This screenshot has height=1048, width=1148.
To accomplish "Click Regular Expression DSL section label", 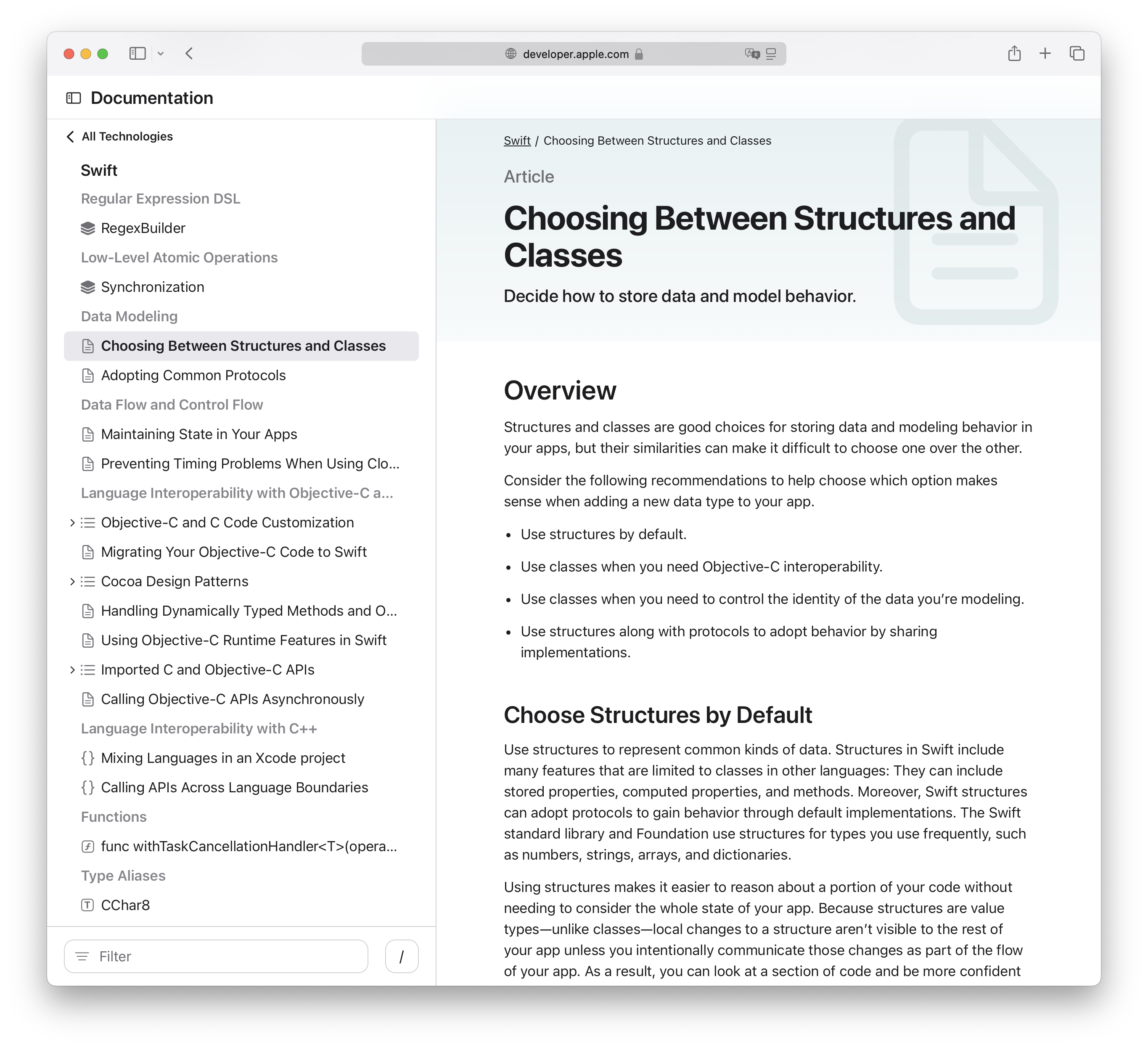I will [x=161, y=199].
